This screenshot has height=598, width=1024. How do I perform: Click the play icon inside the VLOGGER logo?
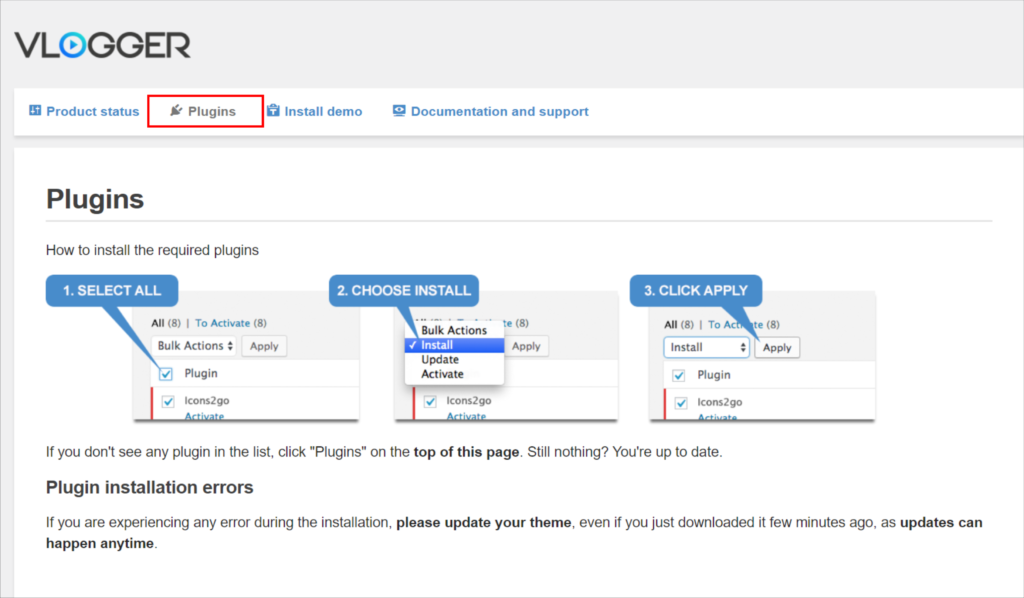point(79,45)
